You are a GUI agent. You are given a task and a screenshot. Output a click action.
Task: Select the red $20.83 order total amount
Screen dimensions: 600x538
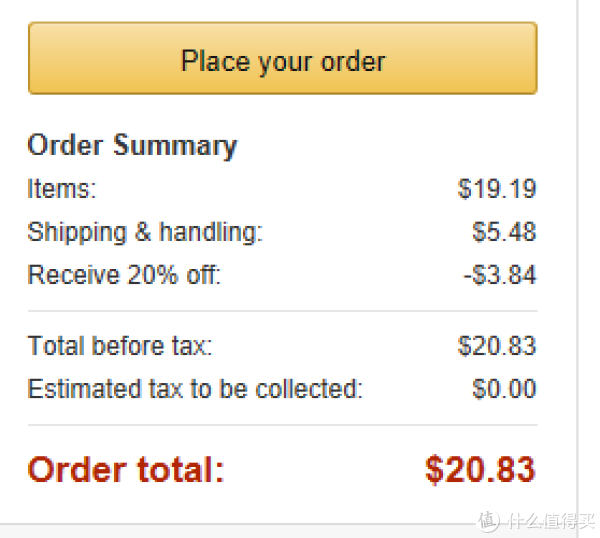[x=480, y=470]
